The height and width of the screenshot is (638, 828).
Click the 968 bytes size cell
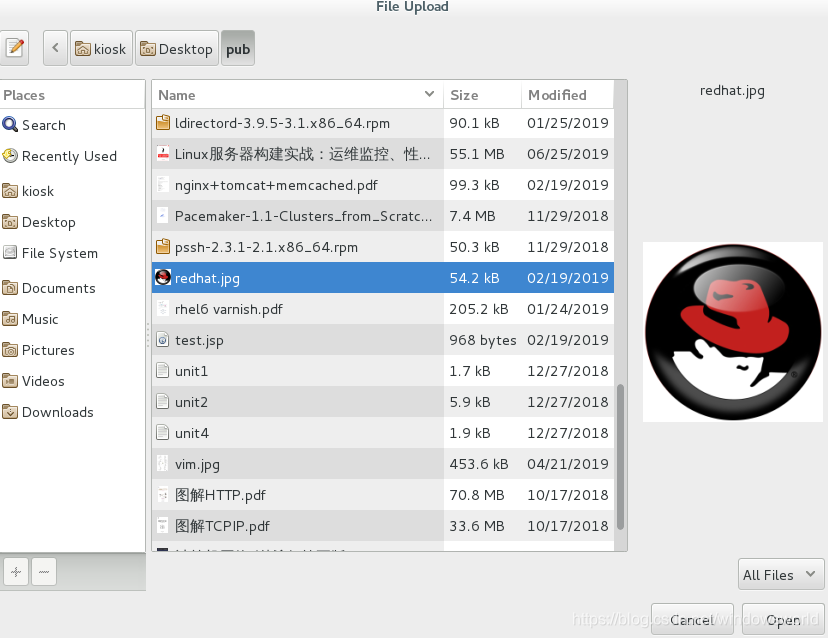[x=483, y=340]
